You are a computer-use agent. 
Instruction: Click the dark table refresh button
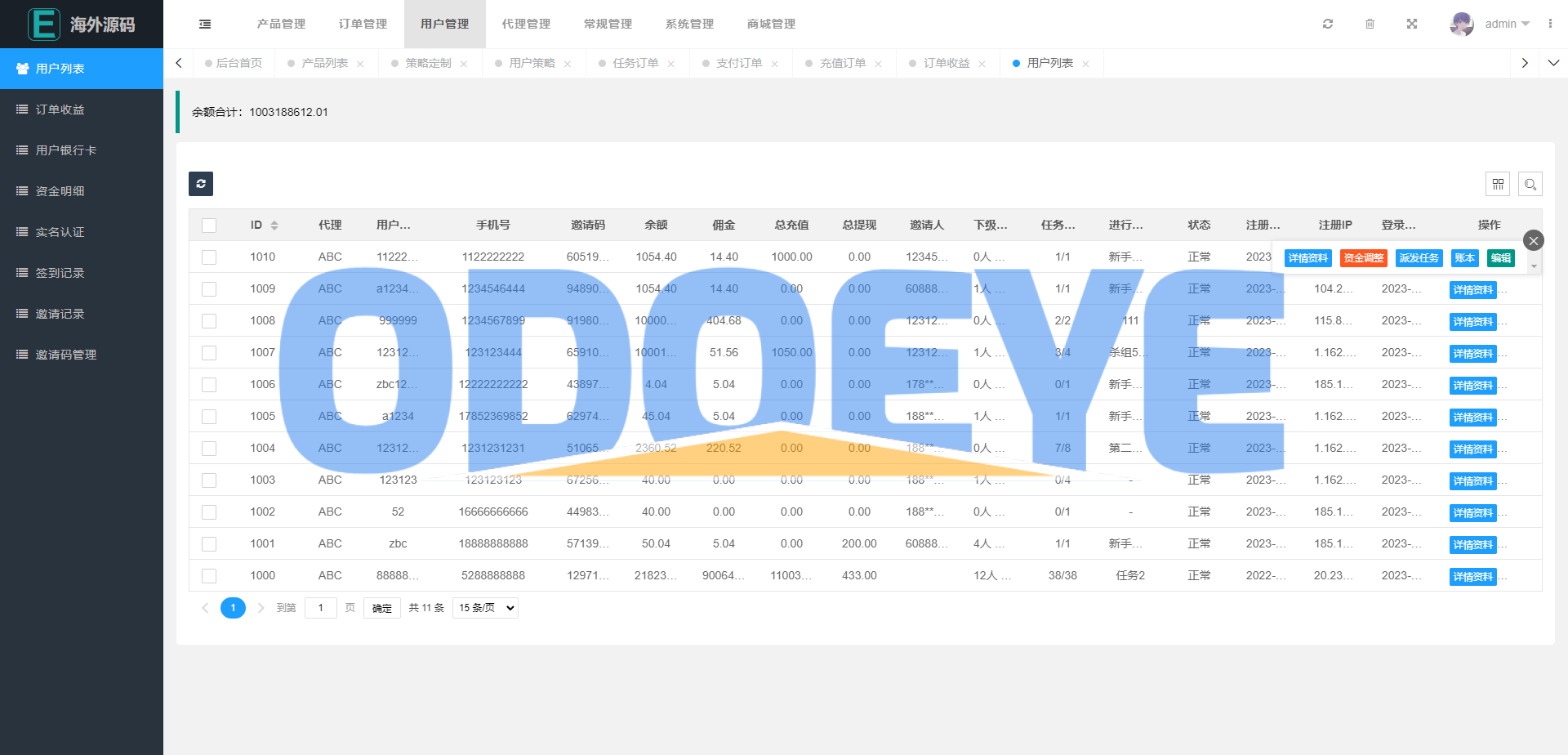201,184
